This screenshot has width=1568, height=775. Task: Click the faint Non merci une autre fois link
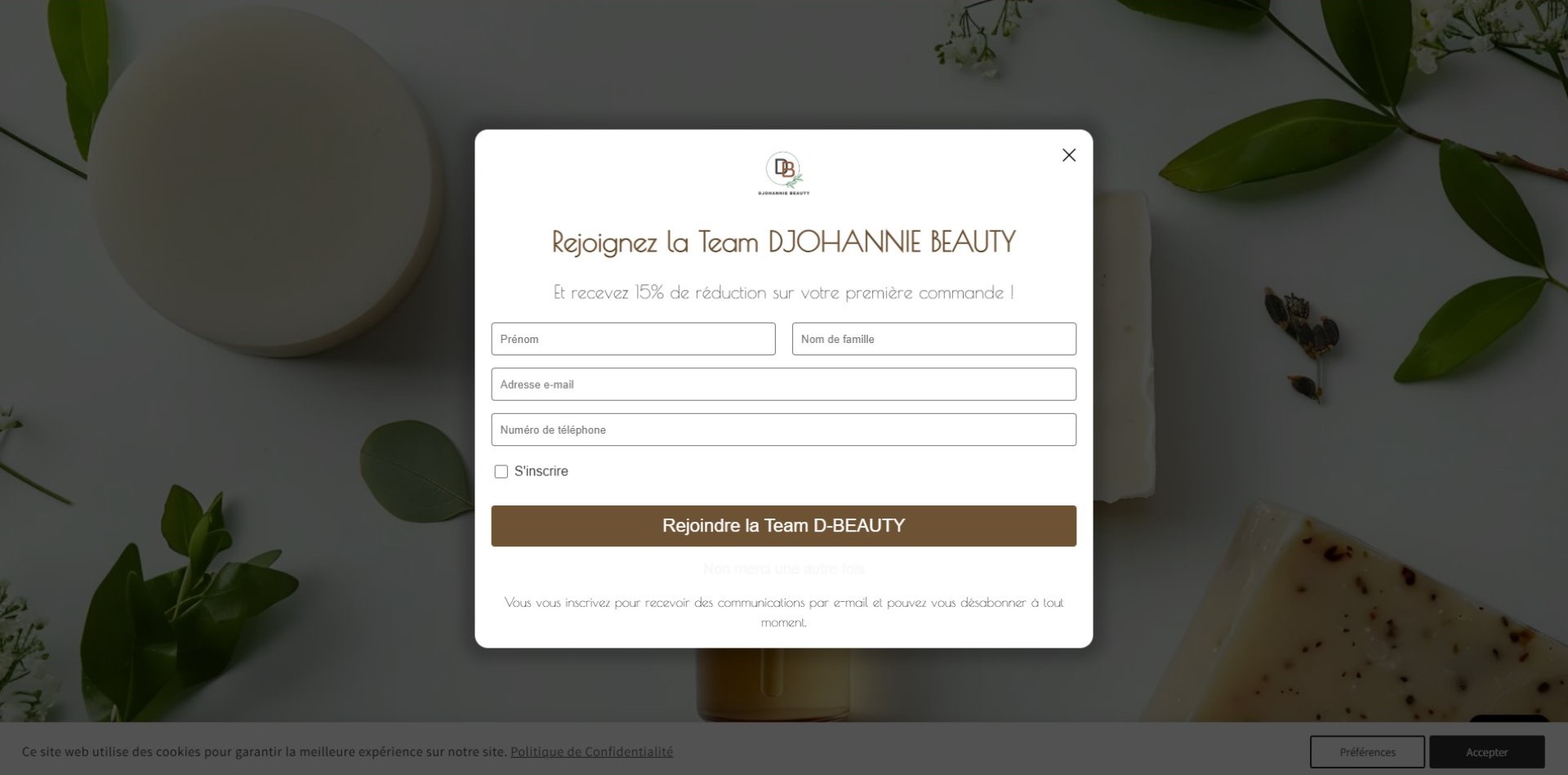point(783,568)
